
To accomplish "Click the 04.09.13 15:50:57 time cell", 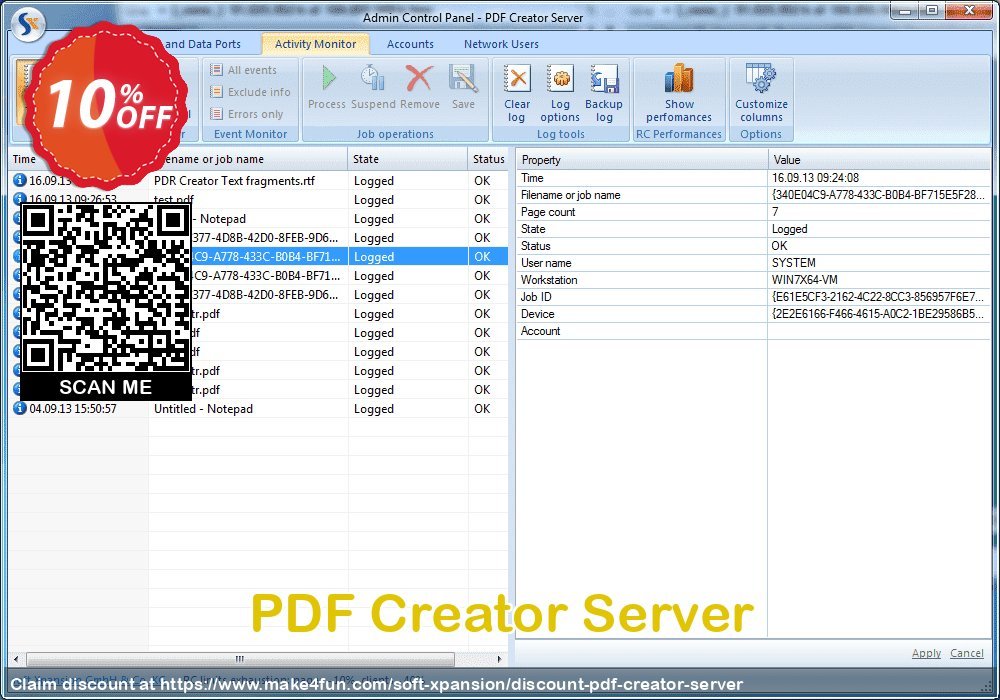I will click(x=73, y=409).
